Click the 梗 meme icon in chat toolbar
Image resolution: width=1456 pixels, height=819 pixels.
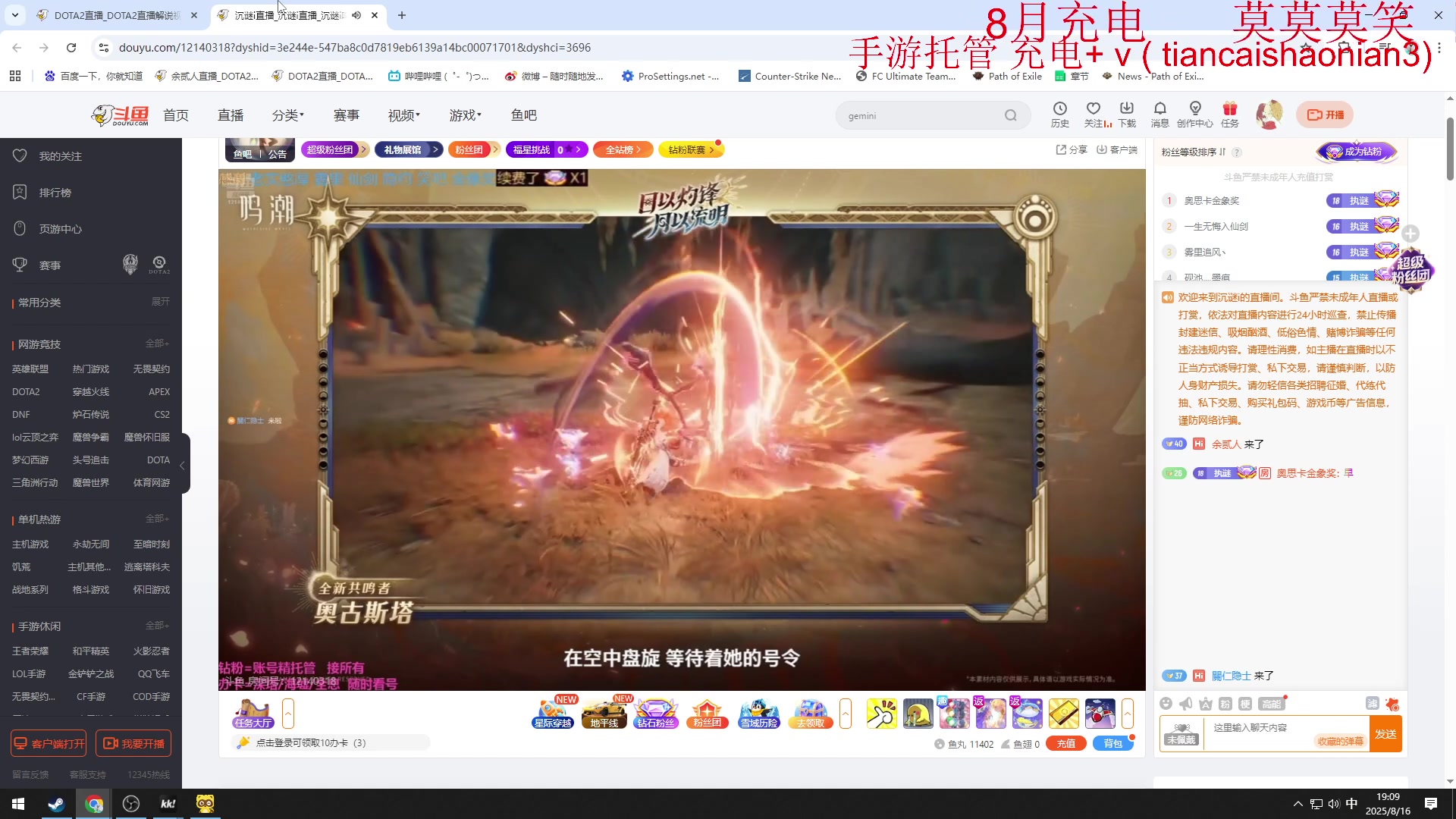click(1245, 704)
